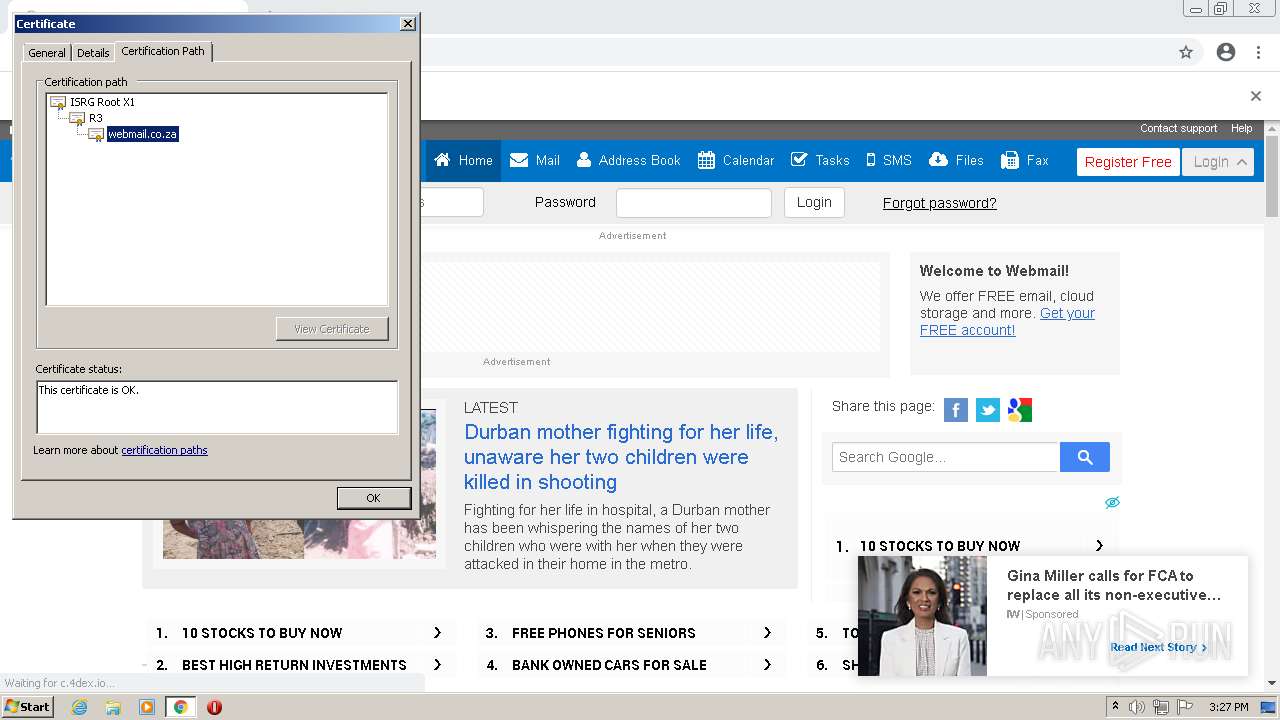Select the Certification Path tab
Image resolution: width=1280 pixels, height=720 pixels.
163,51
